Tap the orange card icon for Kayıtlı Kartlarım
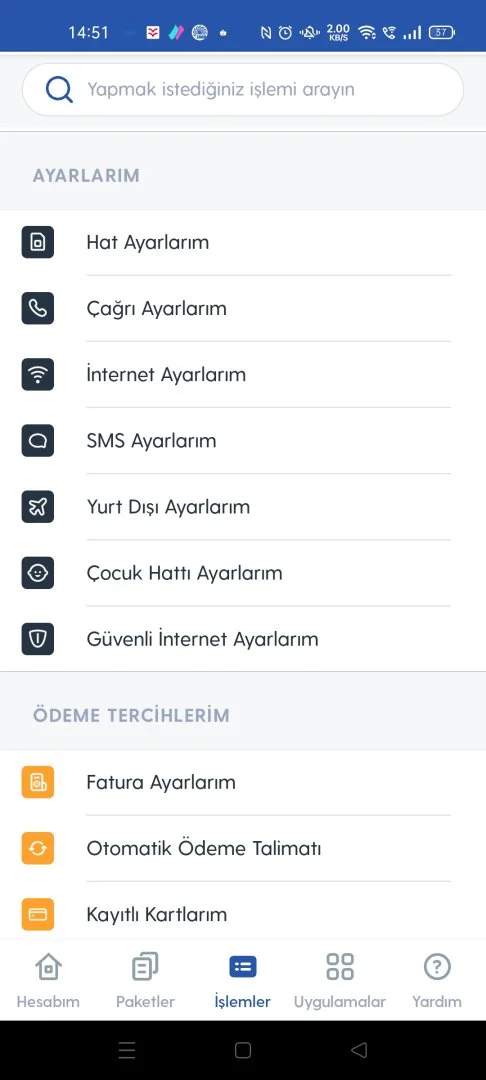 [38, 915]
